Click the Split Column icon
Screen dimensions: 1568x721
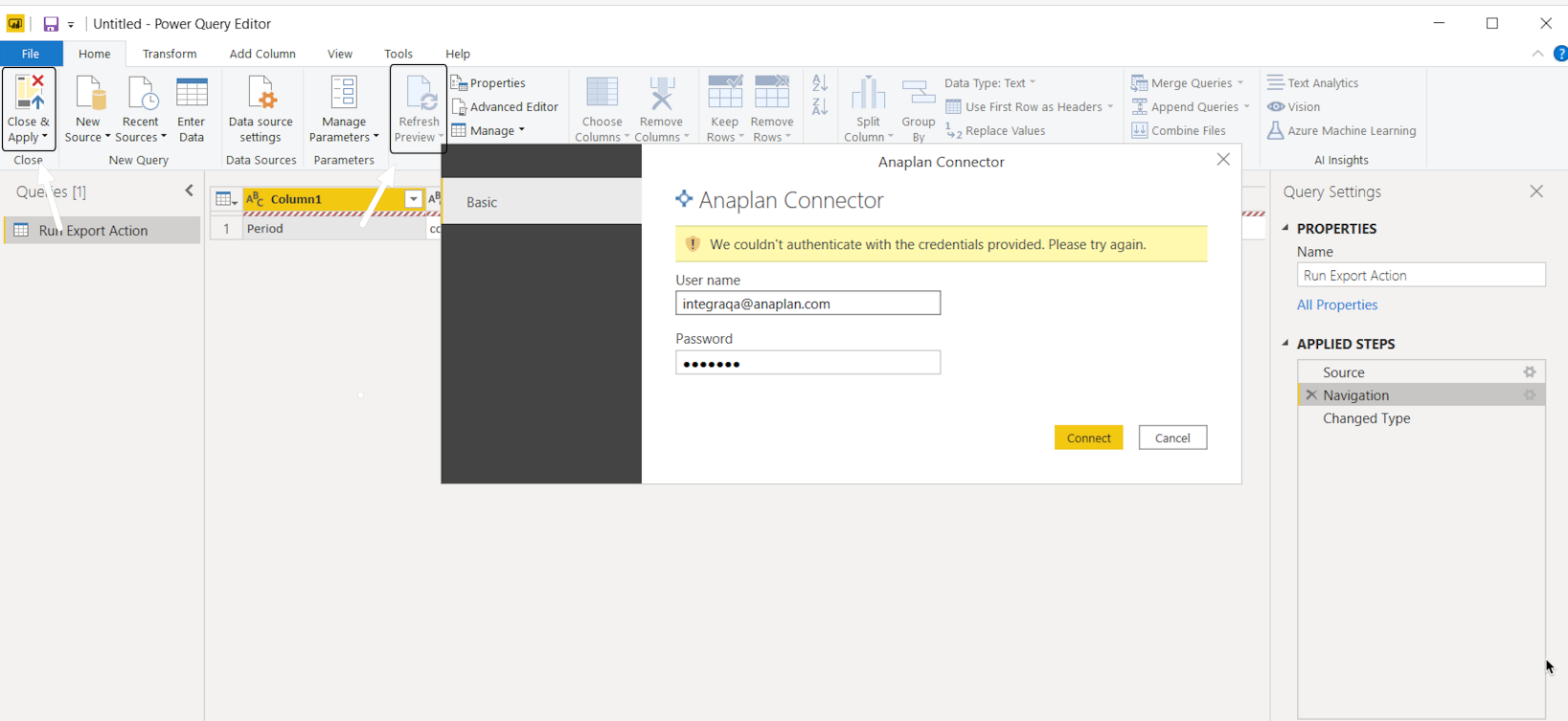(x=869, y=94)
